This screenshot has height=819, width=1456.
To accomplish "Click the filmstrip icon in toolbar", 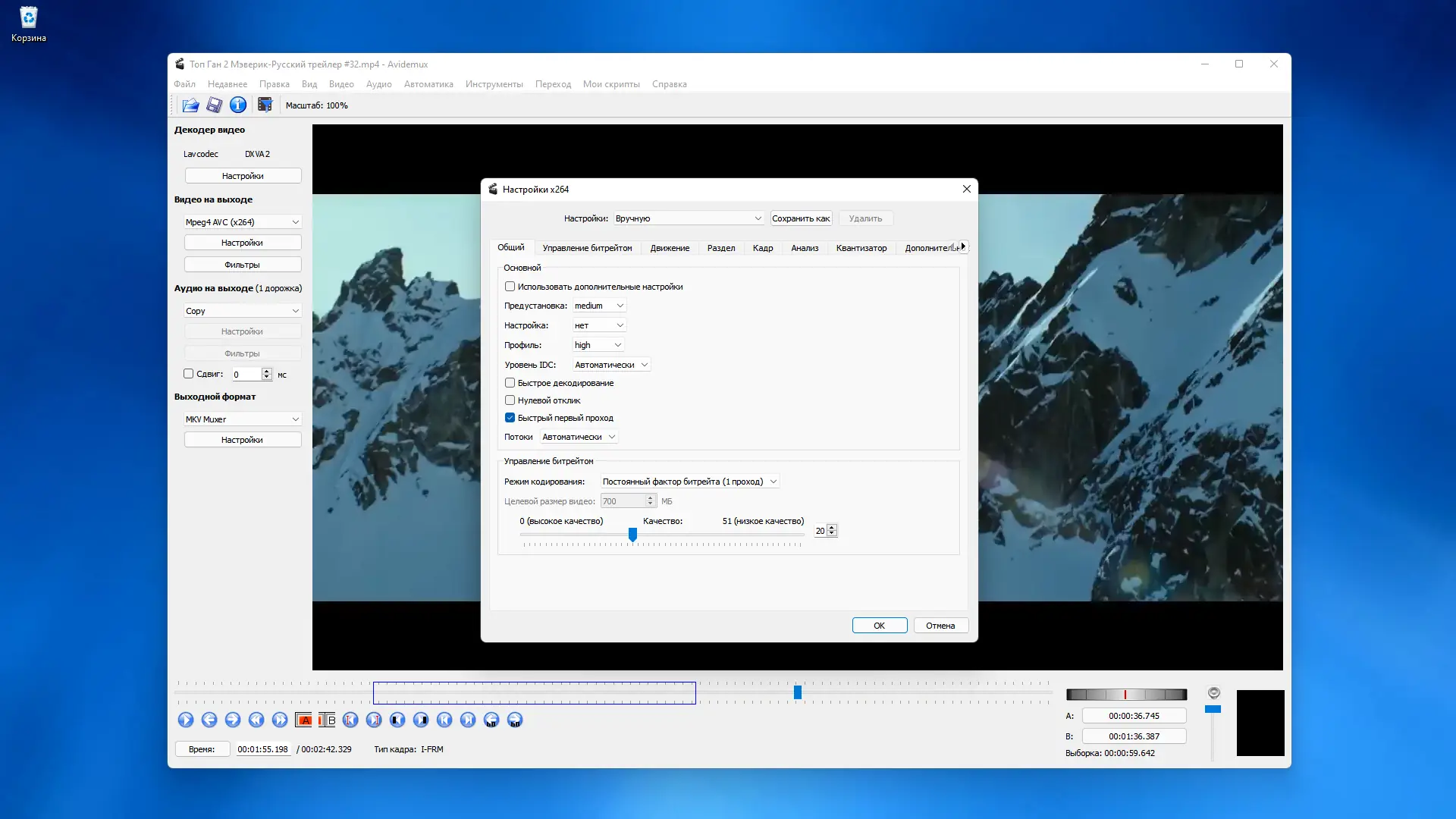I will pyautogui.click(x=265, y=105).
